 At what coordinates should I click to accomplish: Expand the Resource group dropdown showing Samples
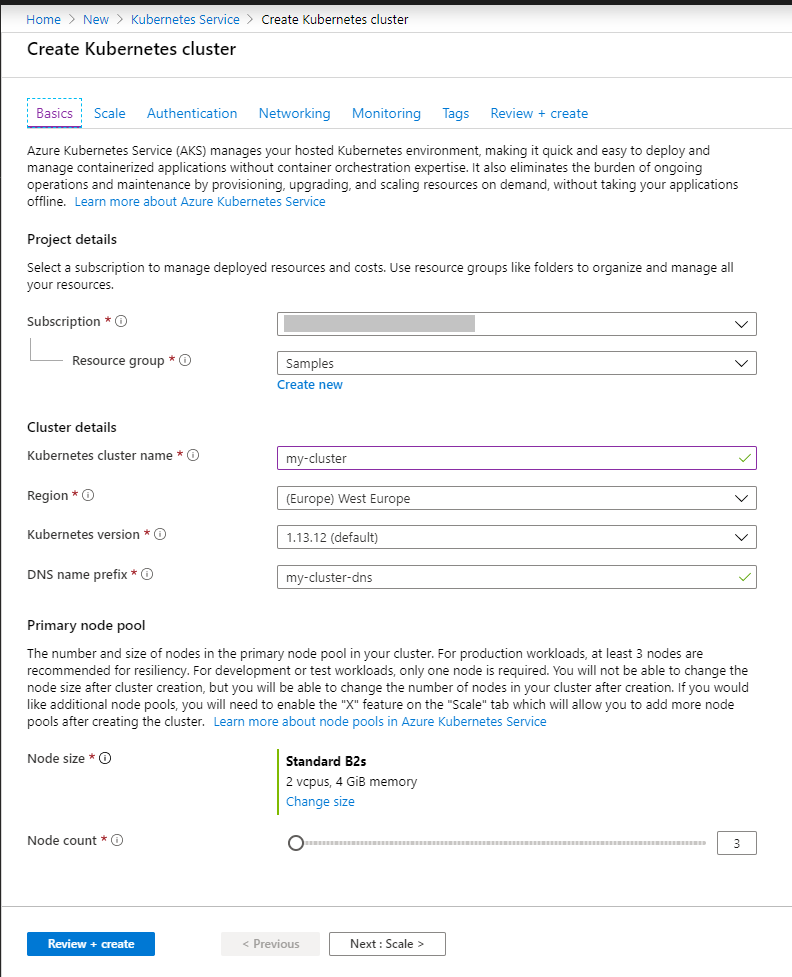[516, 363]
